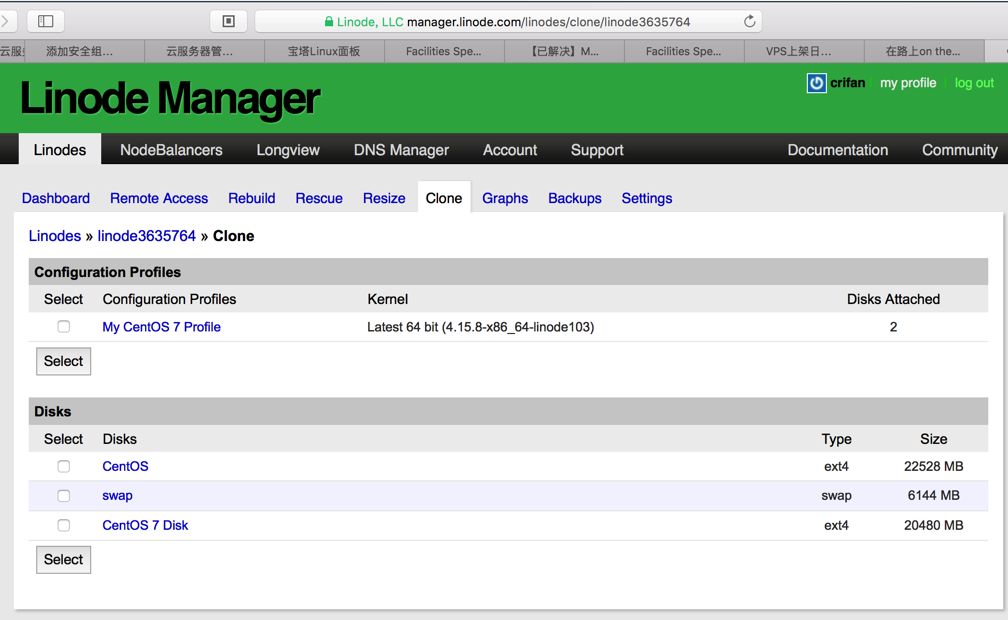
Task: Click the Size column header
Action: 933,439
